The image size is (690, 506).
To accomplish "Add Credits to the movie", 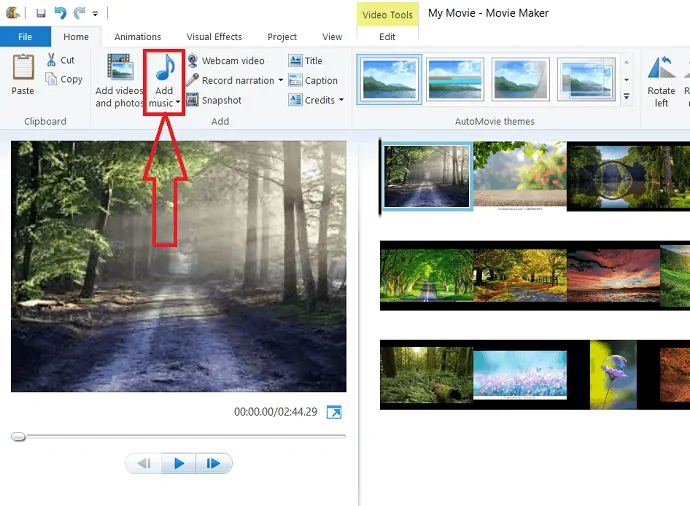I will (312, 100).
